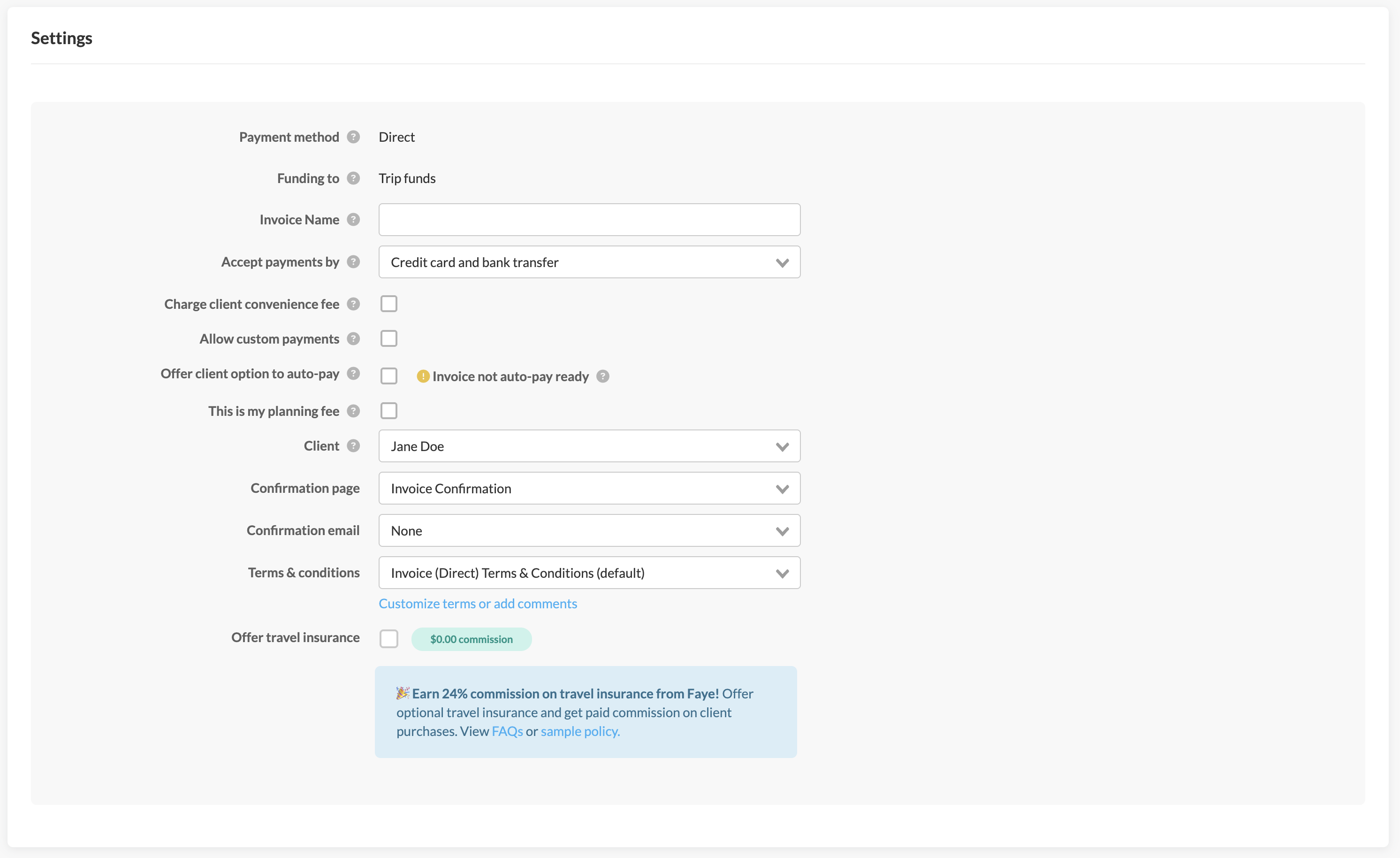Open Accept payments by dropdown

coord(589,262)
